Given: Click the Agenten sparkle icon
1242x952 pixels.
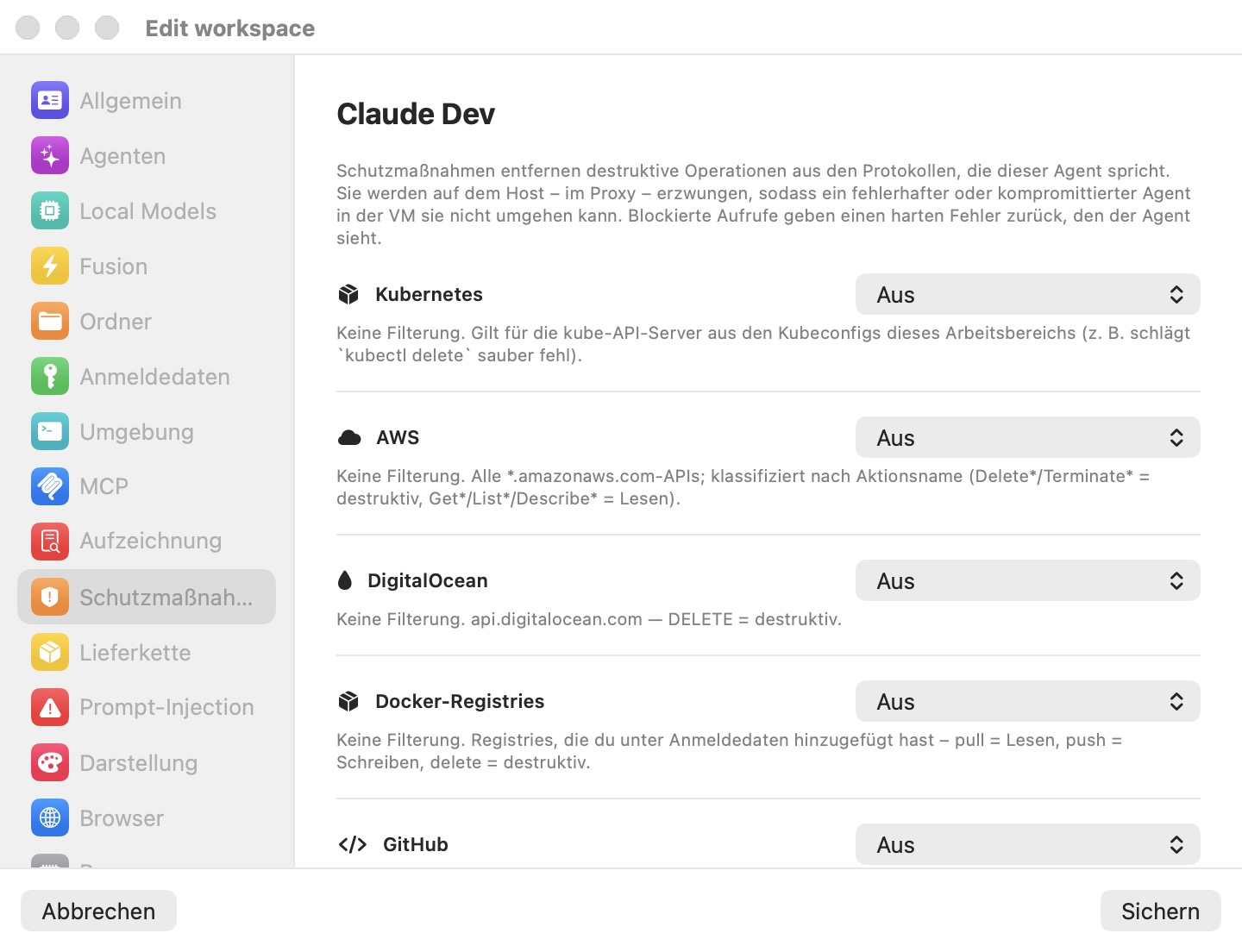Looking at the screenshot, I should tap(50, 156).
